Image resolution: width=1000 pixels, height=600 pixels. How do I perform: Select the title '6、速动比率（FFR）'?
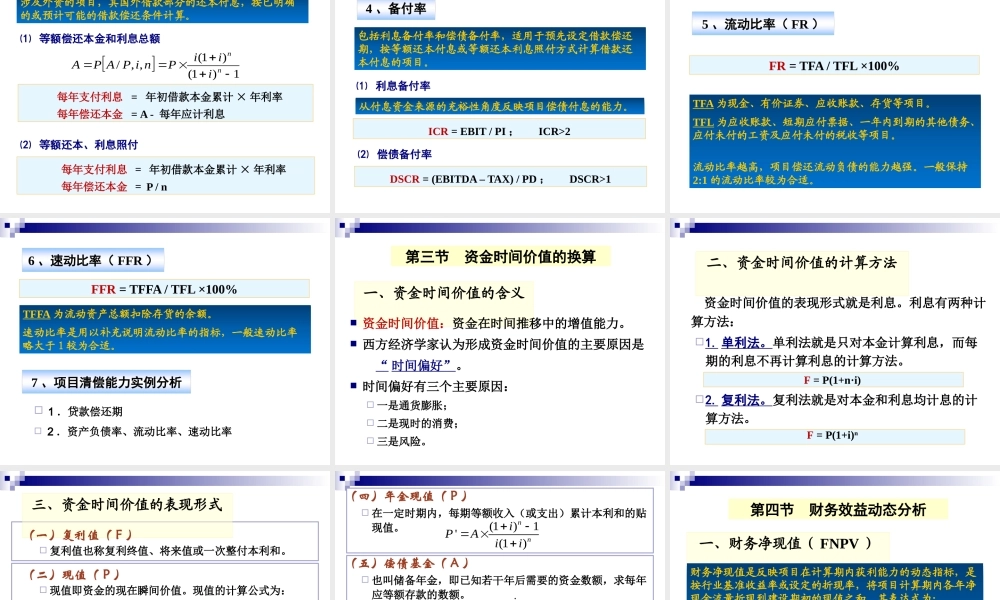[x=93, y=260]
